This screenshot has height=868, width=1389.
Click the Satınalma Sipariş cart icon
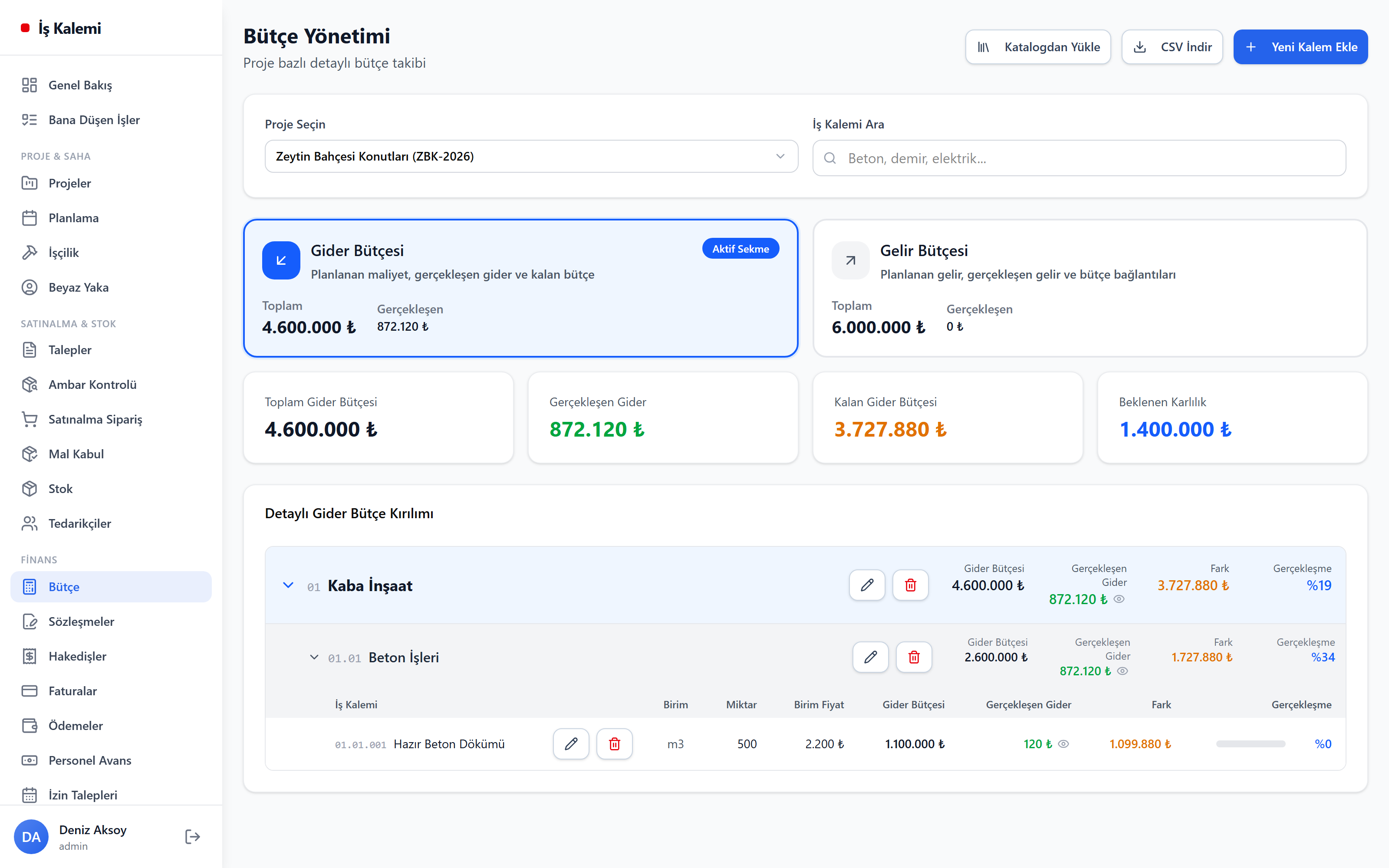tap(29, 419)
